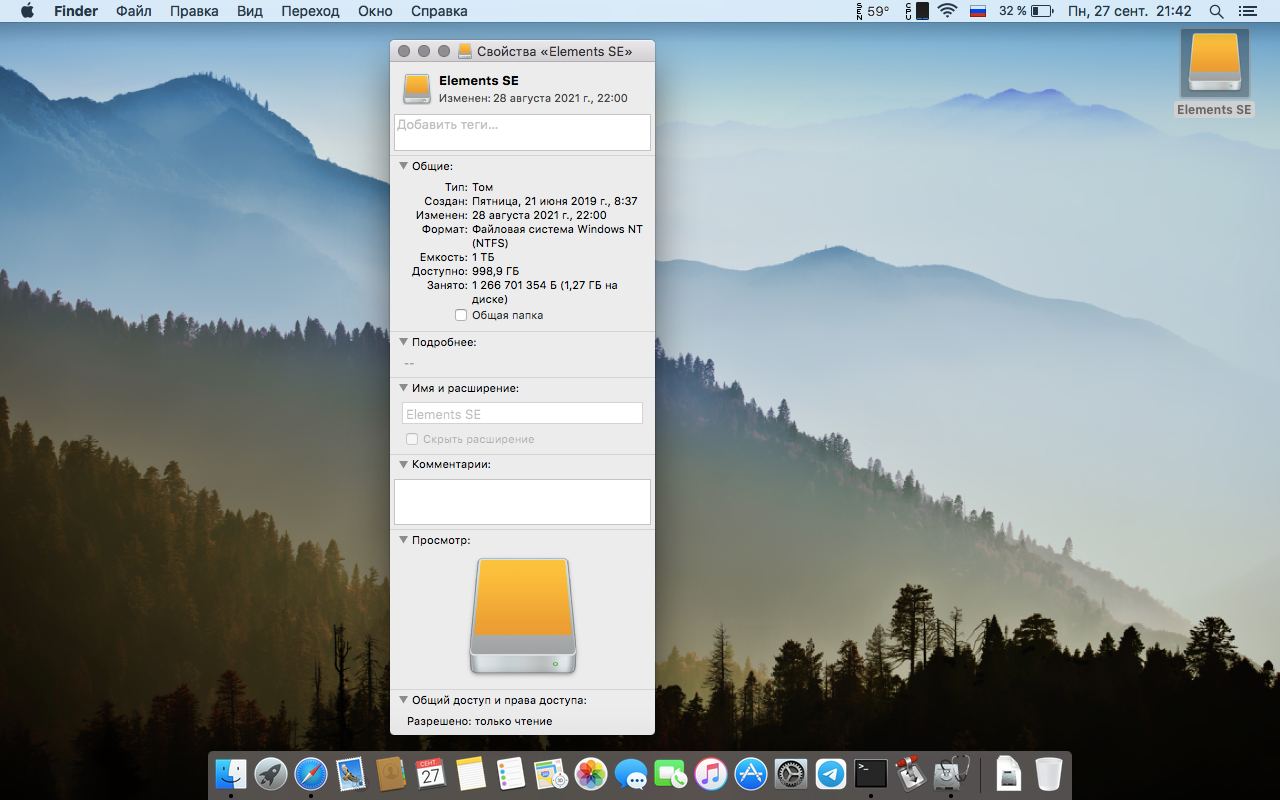Open the Справка menu

coord(439,11)
